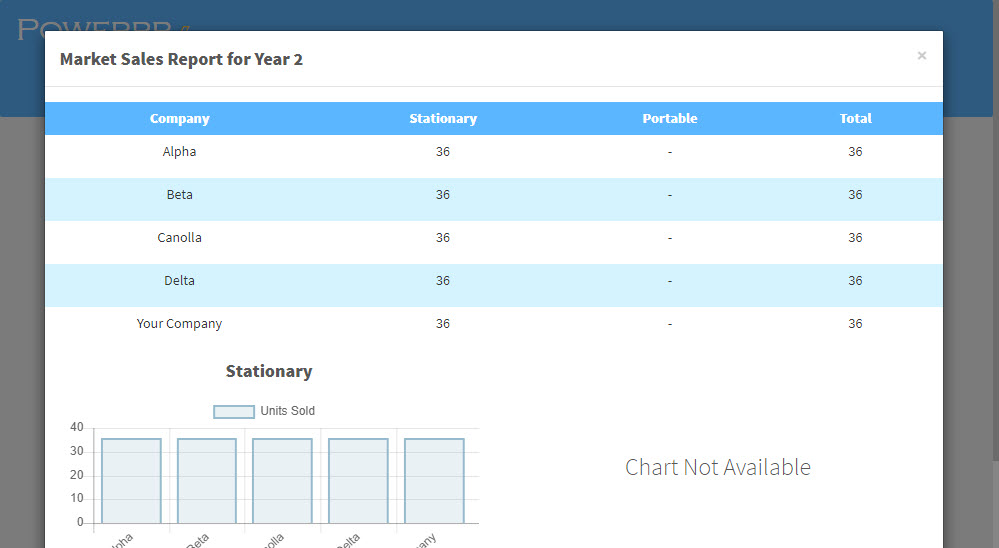
Task: Click Your Company bar in Stationary chart
Action: (434, 481)
